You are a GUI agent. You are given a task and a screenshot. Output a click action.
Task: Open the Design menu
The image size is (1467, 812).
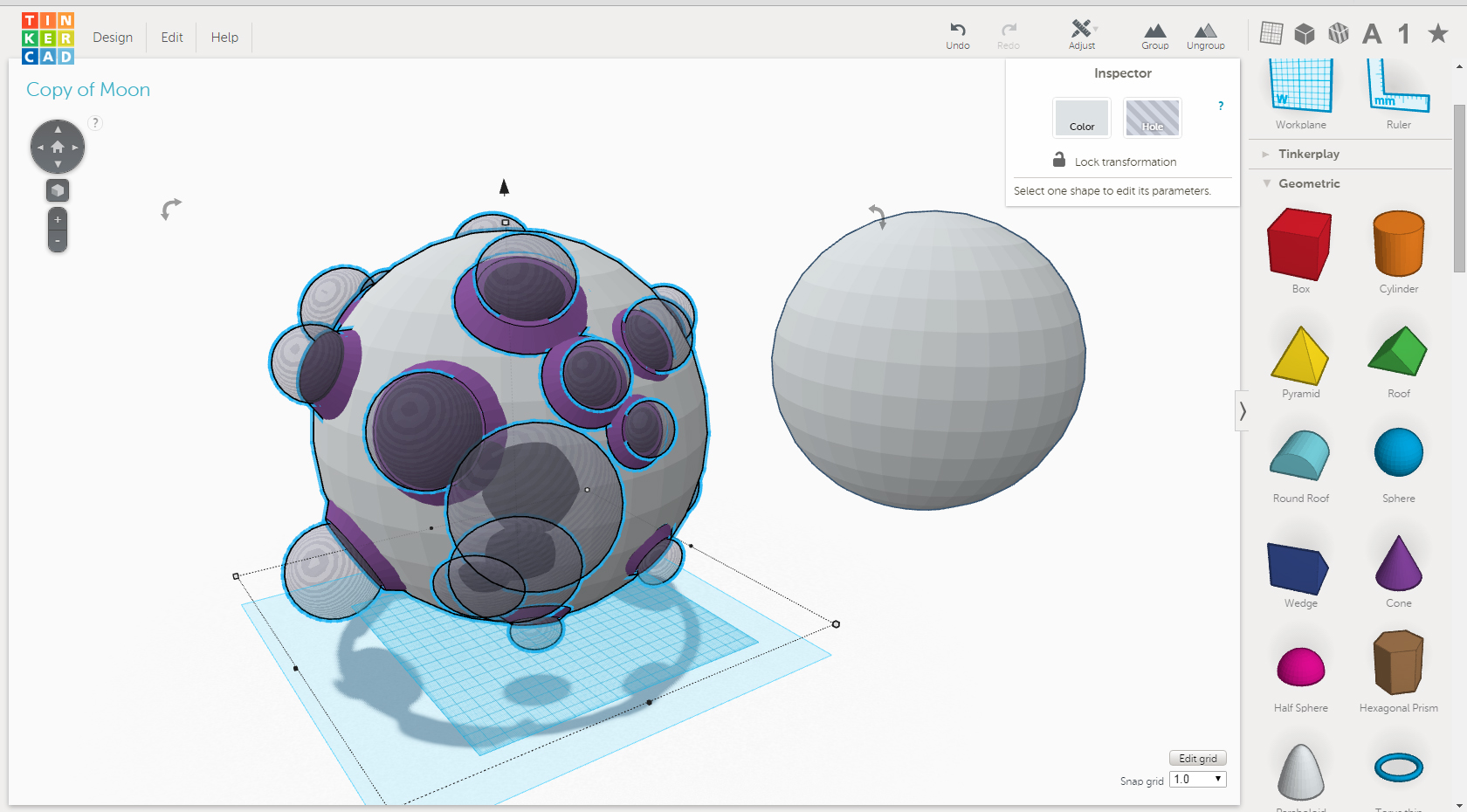113,38
